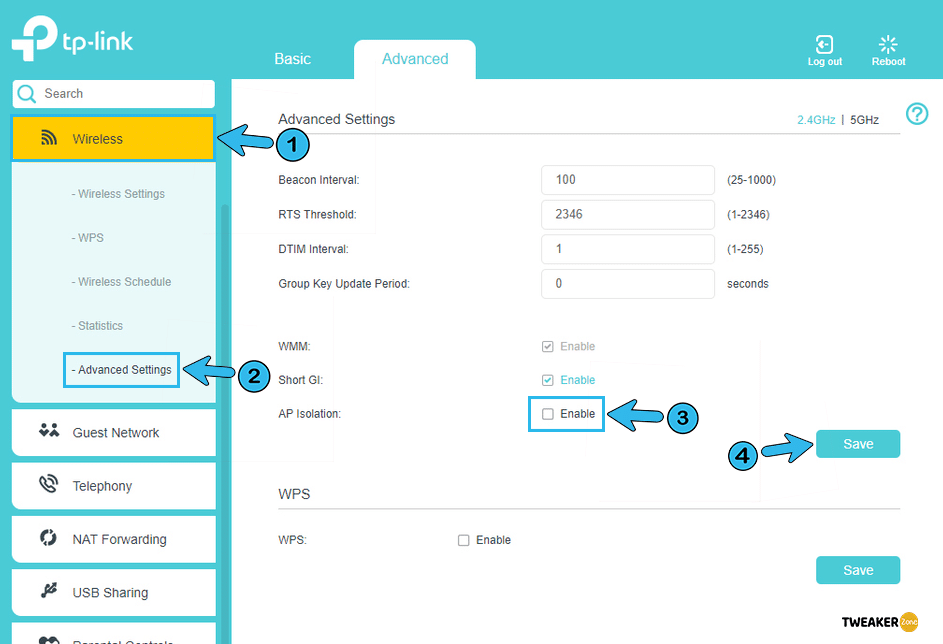Save the WPS section

click(x=858, y=570)
